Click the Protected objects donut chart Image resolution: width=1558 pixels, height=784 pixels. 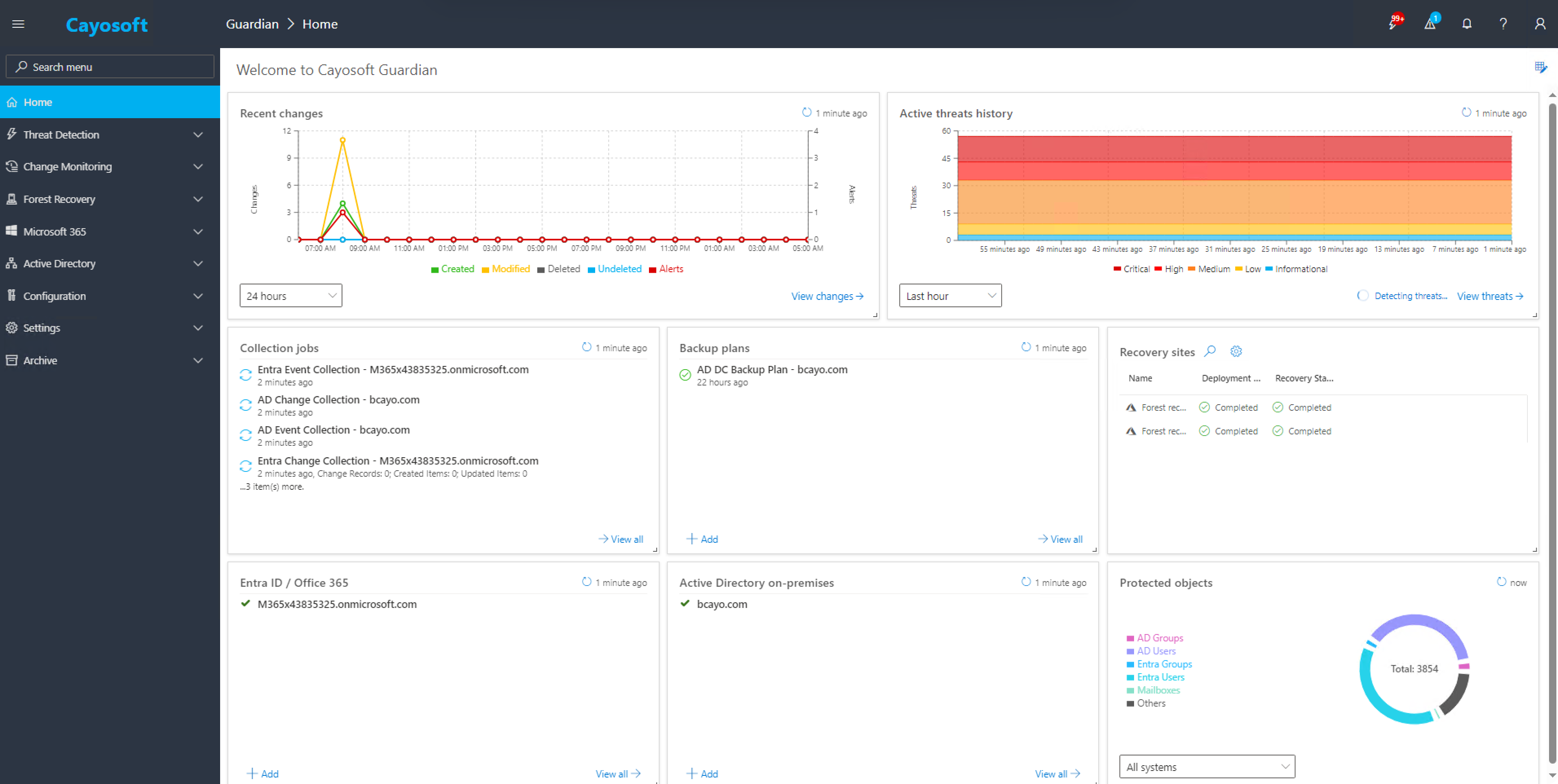coord(1413,669)
